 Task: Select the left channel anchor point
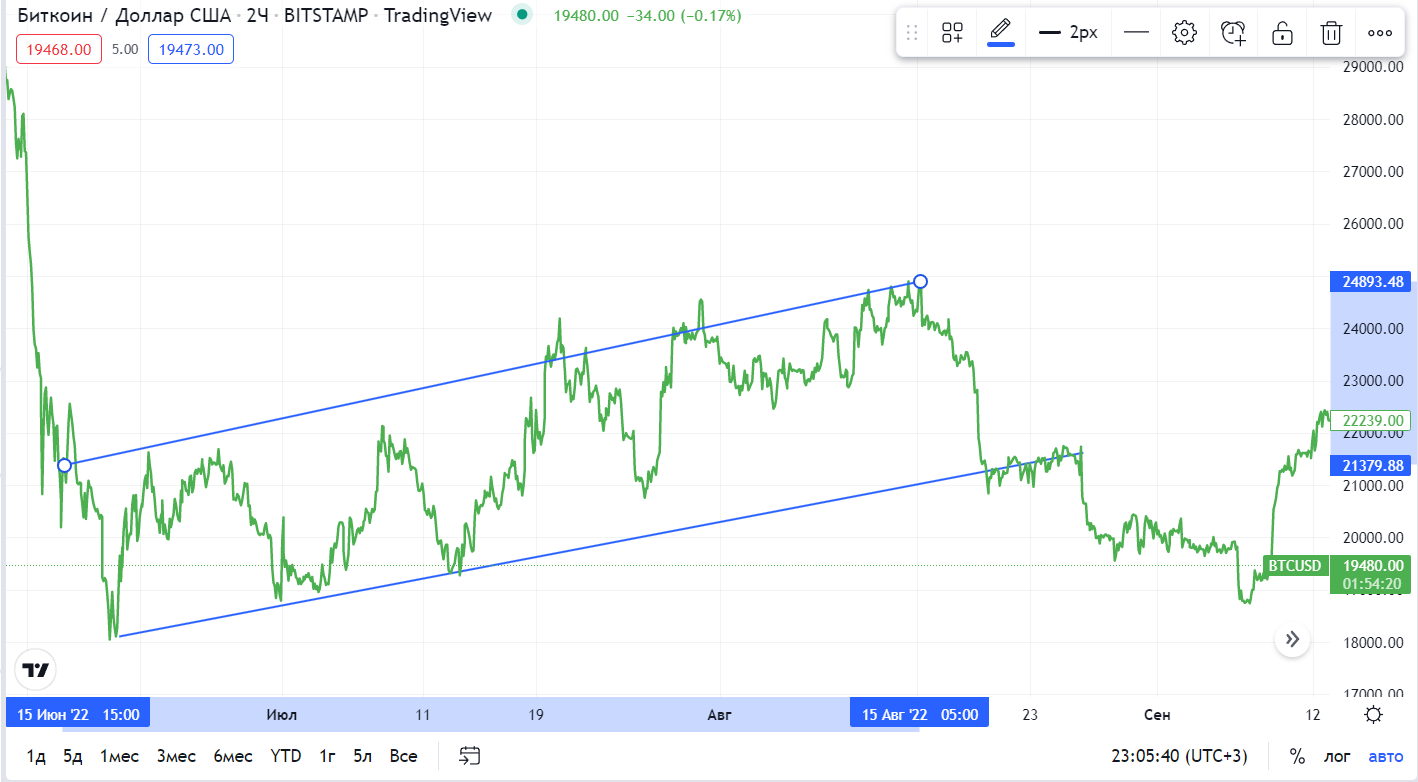tap(65, 465)
